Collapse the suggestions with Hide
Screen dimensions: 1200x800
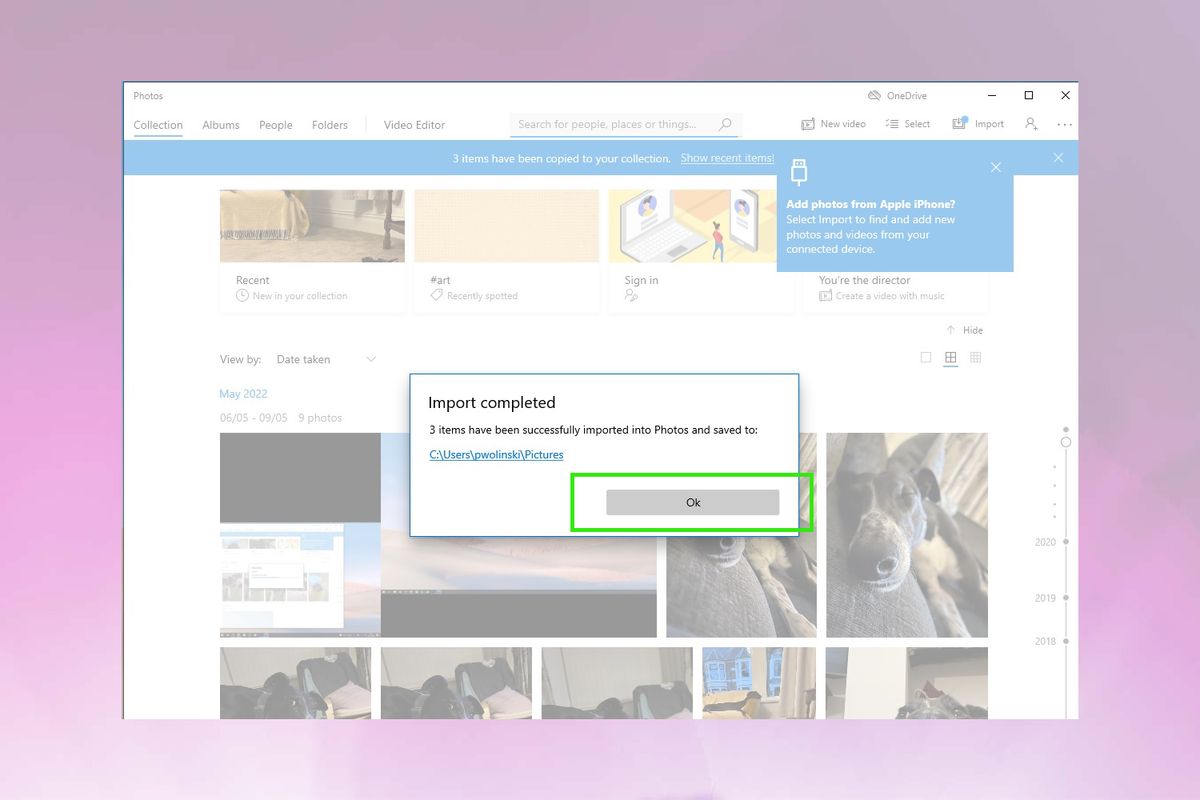pyautogui.click(x=964, y=329)
